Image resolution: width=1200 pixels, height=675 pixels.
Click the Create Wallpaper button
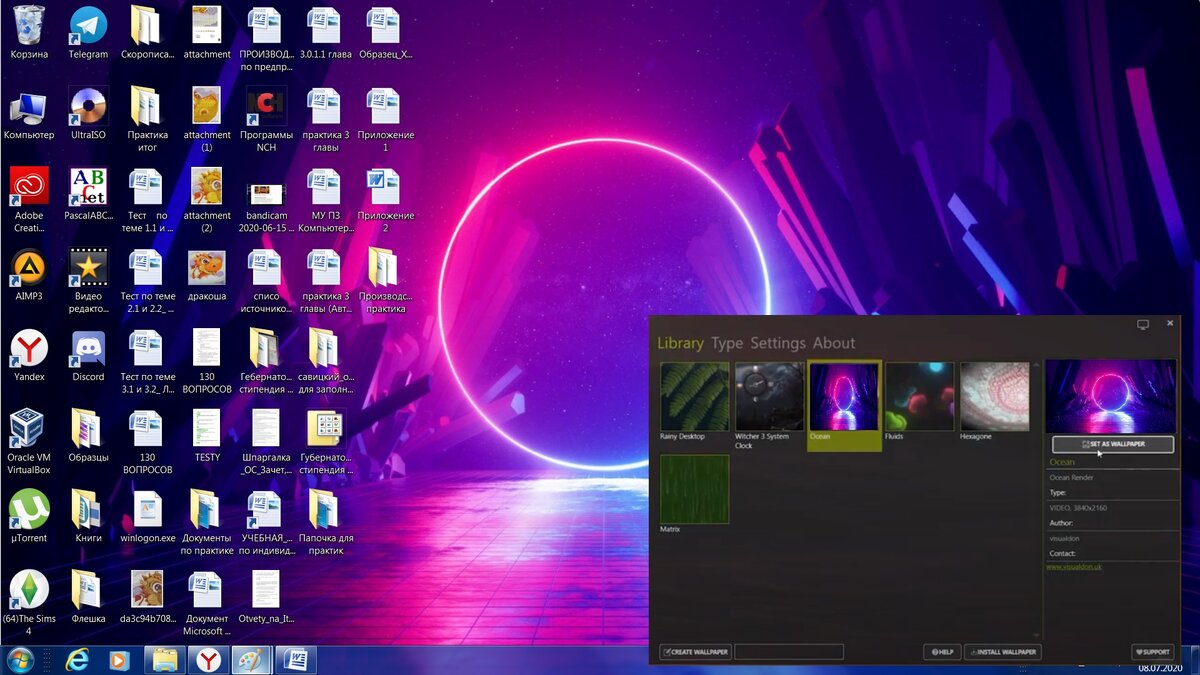[x=696, y=652]
